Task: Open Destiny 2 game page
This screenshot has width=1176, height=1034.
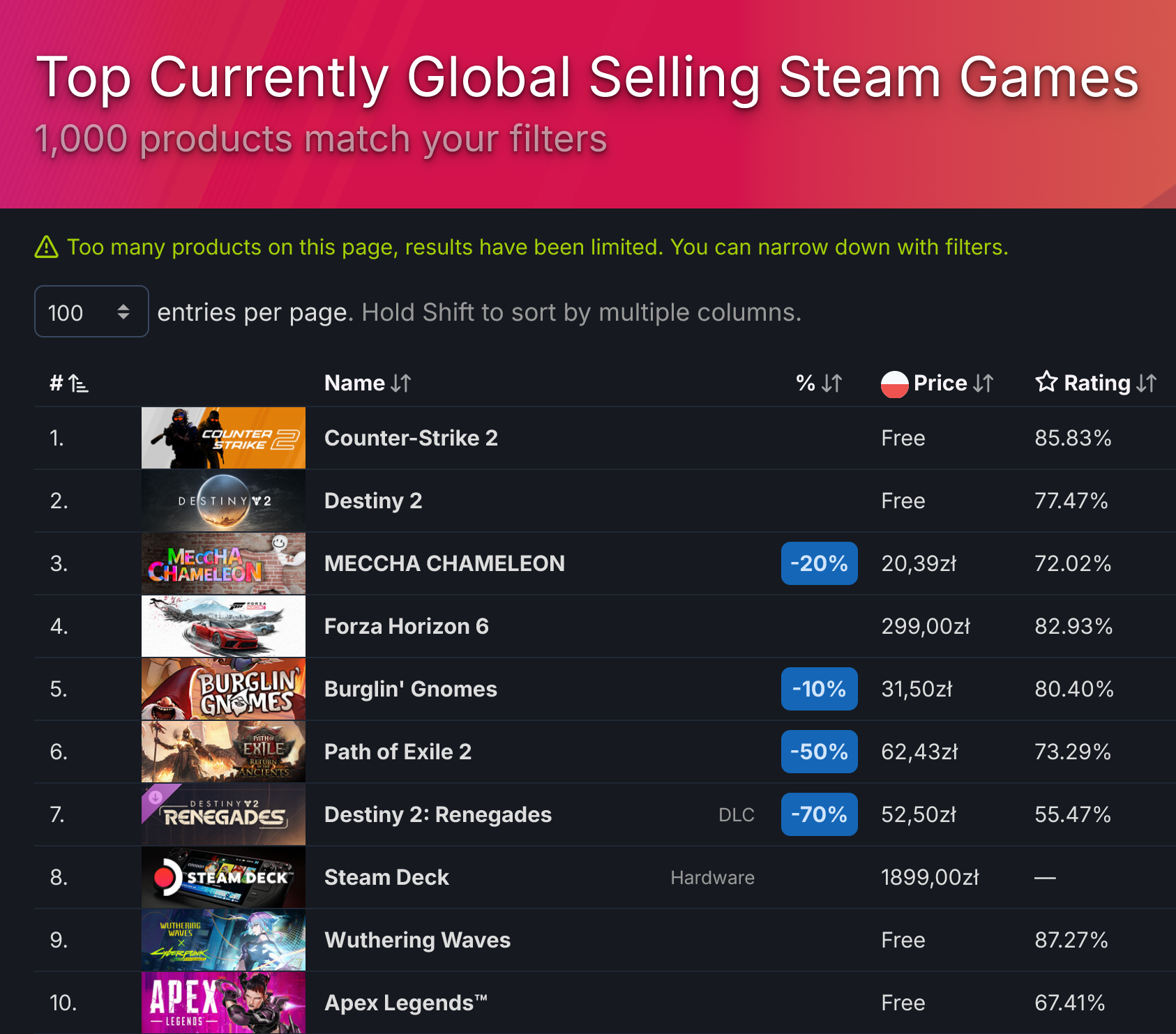Action: point(373,501)
